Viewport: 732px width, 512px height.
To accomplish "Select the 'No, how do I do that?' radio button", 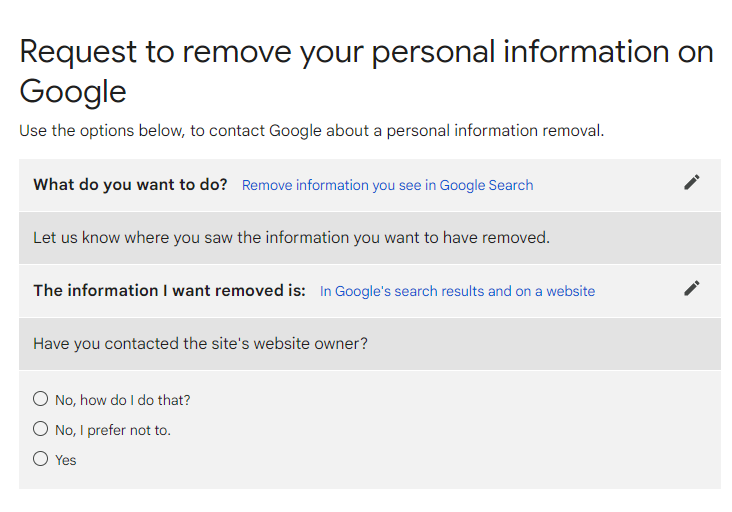I will (40, 399).
